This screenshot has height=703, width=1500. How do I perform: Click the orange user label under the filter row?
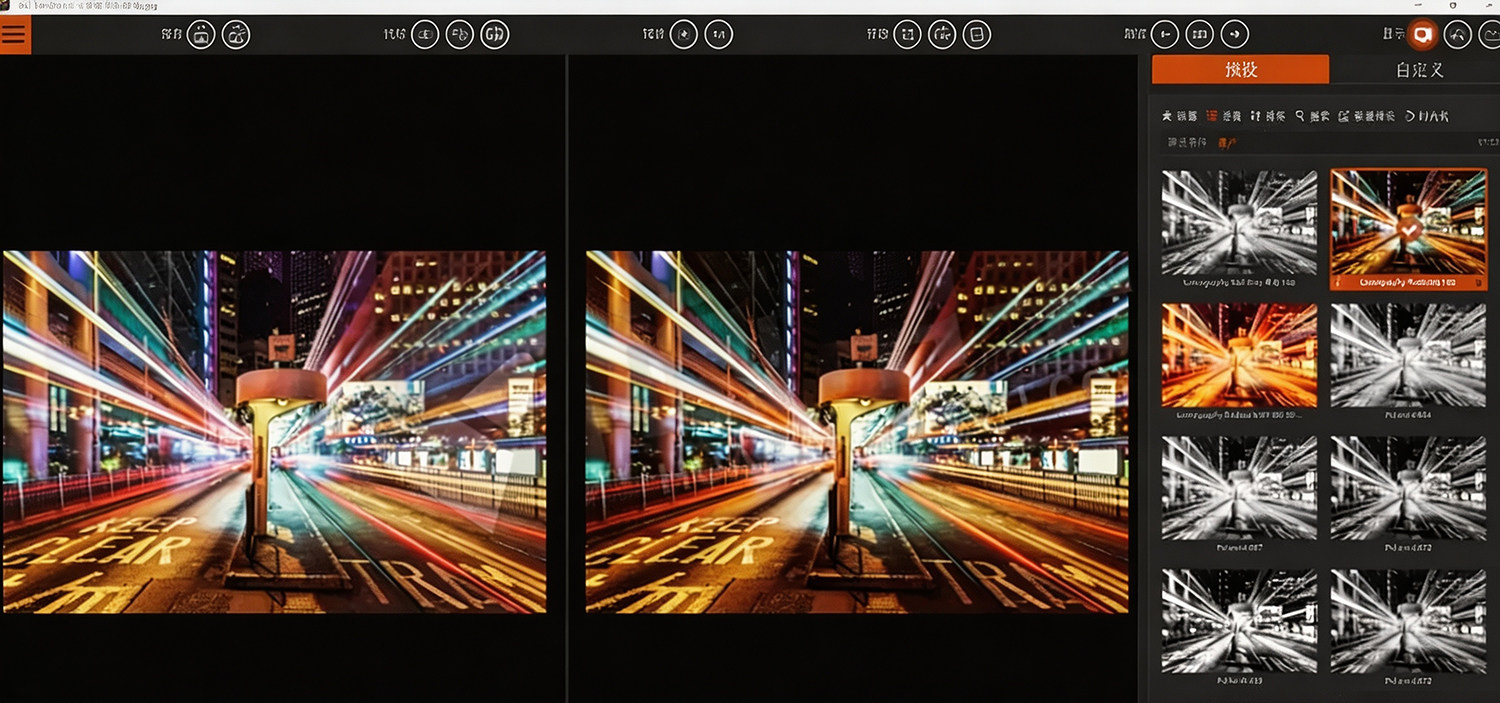click(1227, 143)
